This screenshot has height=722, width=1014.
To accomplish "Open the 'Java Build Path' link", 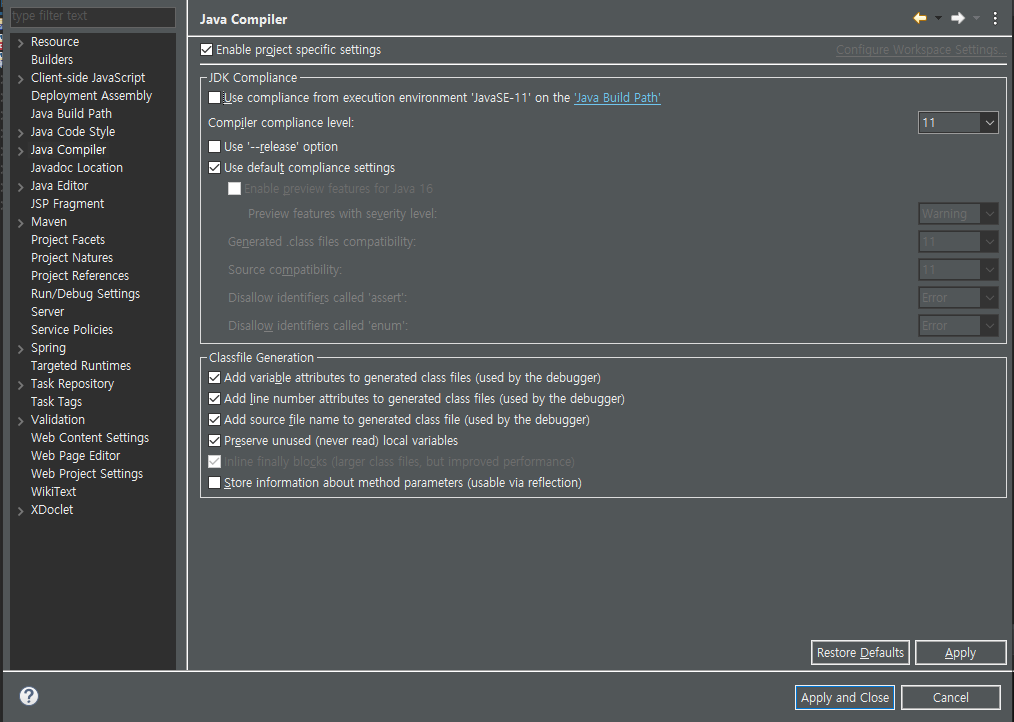I will click(617, 98).
